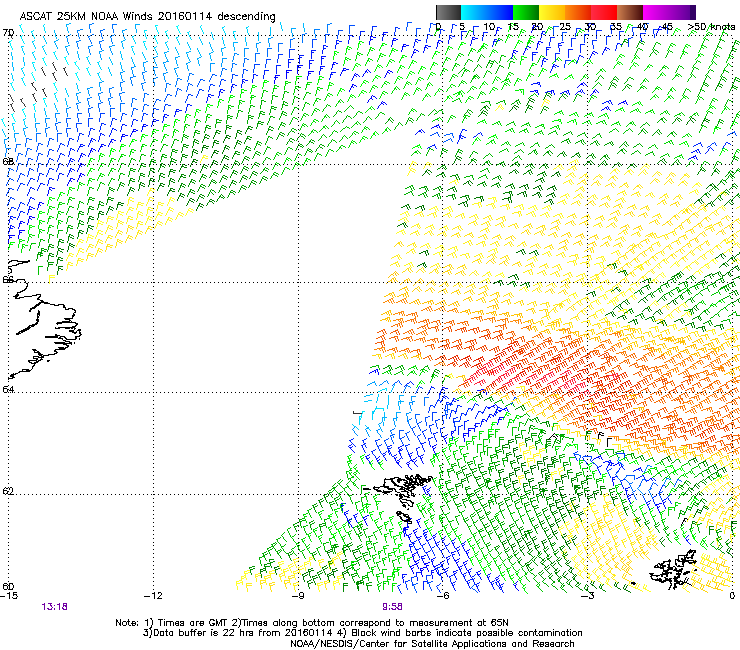The width and height of the screenshot is (740, 650).
Task: Click the magenta-purple 40-50 knots legend band
Action: click(x=669, y=12)
